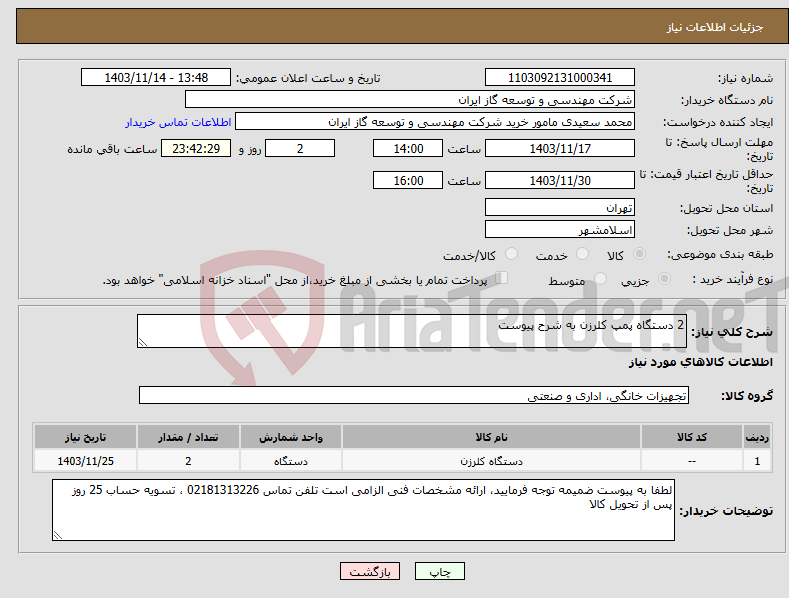This screenshot has width=789, height=598.
Task: Click the unit cell دستگاه in table
Action: (x=291, y=461)
